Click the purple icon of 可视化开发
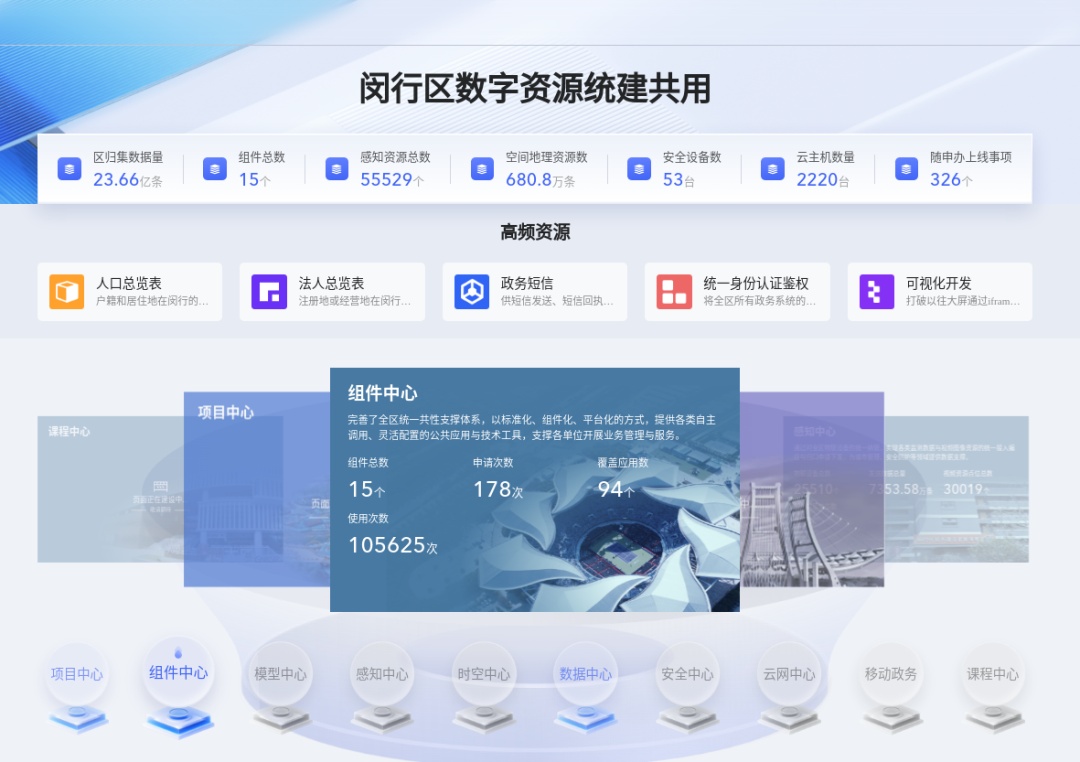 (877, 291)
